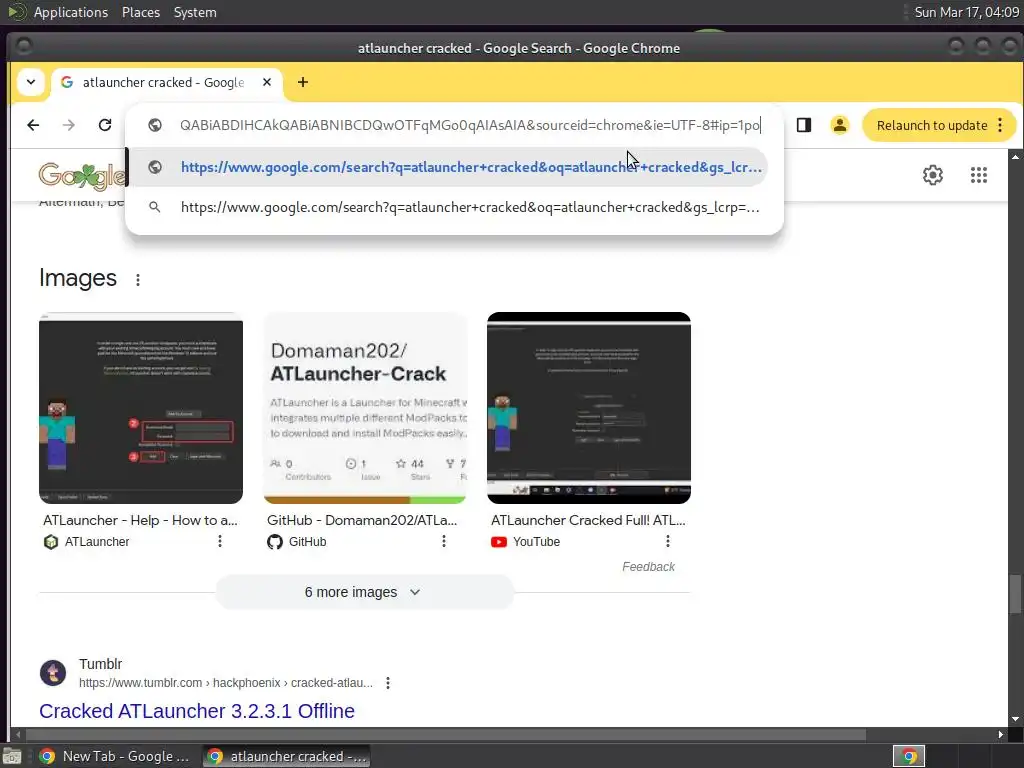Click the browser forward arrow
Image resolution: width=1024 pixels, height=768 pixels.
(x=69, y=125)
